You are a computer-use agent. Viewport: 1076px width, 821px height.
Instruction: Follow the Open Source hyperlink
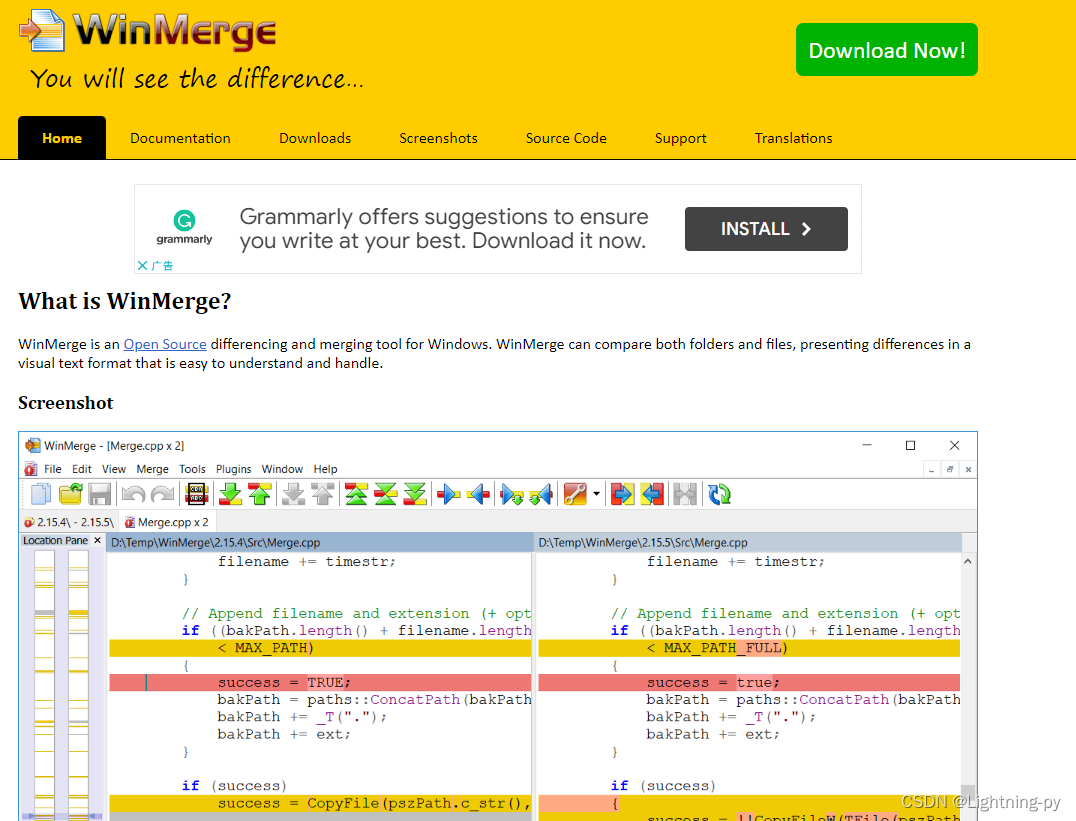[165, 344]
